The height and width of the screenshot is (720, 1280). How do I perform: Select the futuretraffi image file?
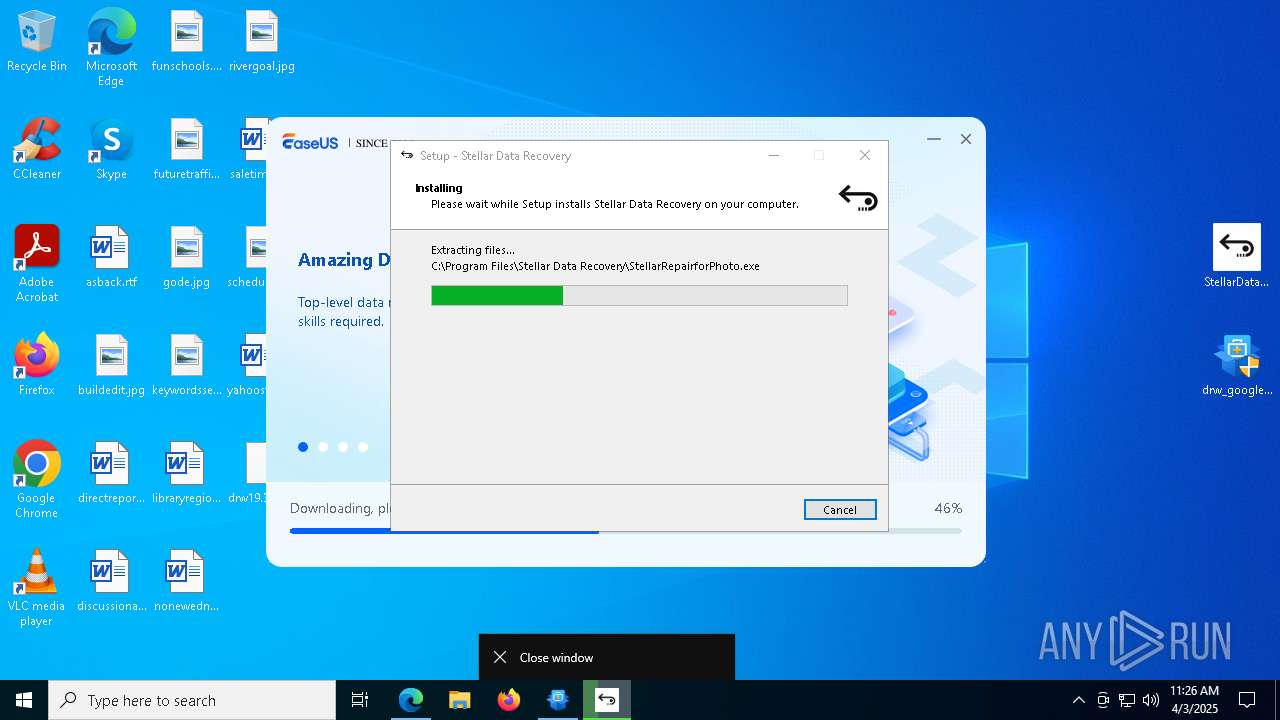186,150
